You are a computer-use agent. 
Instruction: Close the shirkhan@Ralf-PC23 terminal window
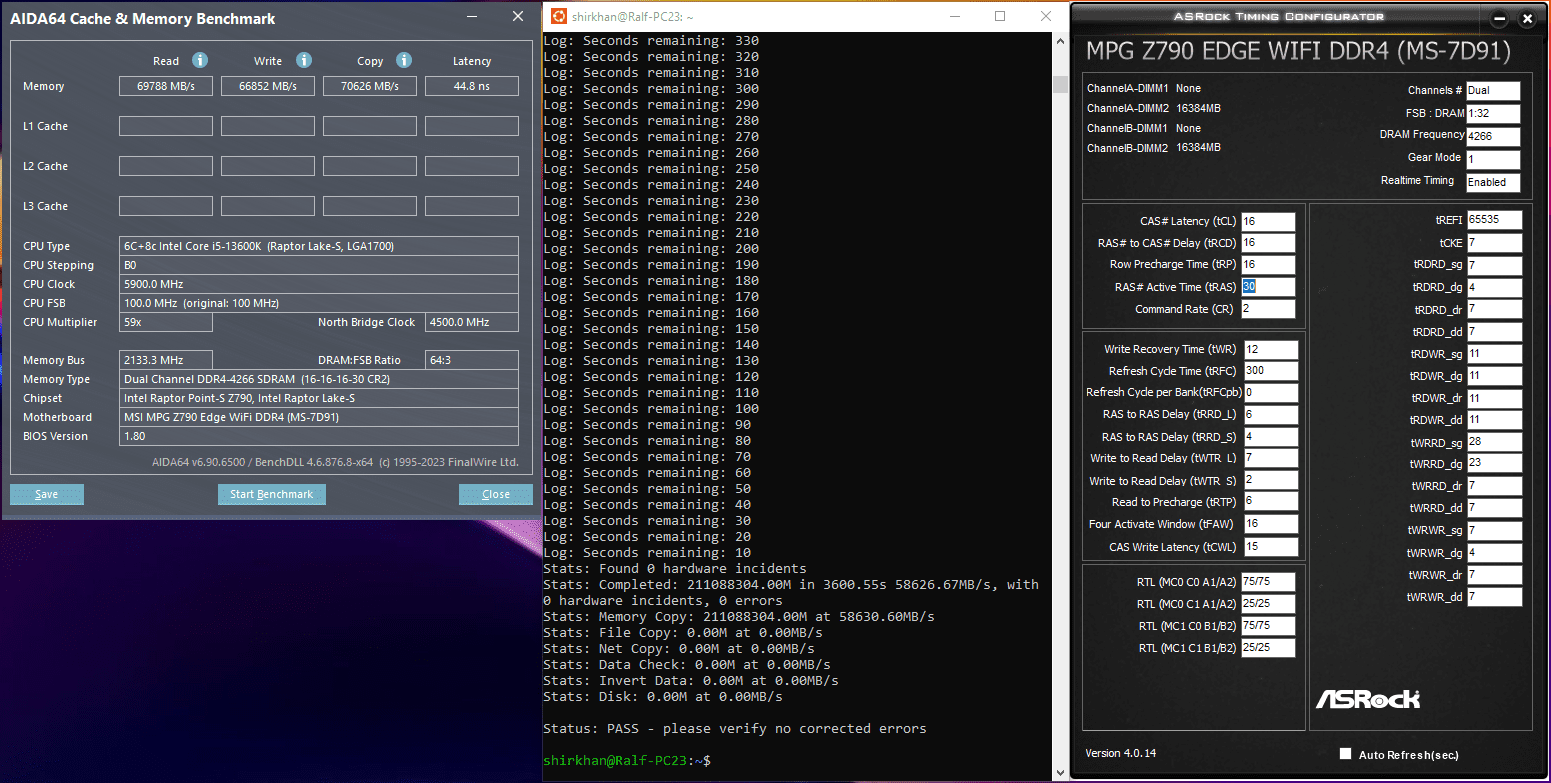click(x=1046, y=16)
